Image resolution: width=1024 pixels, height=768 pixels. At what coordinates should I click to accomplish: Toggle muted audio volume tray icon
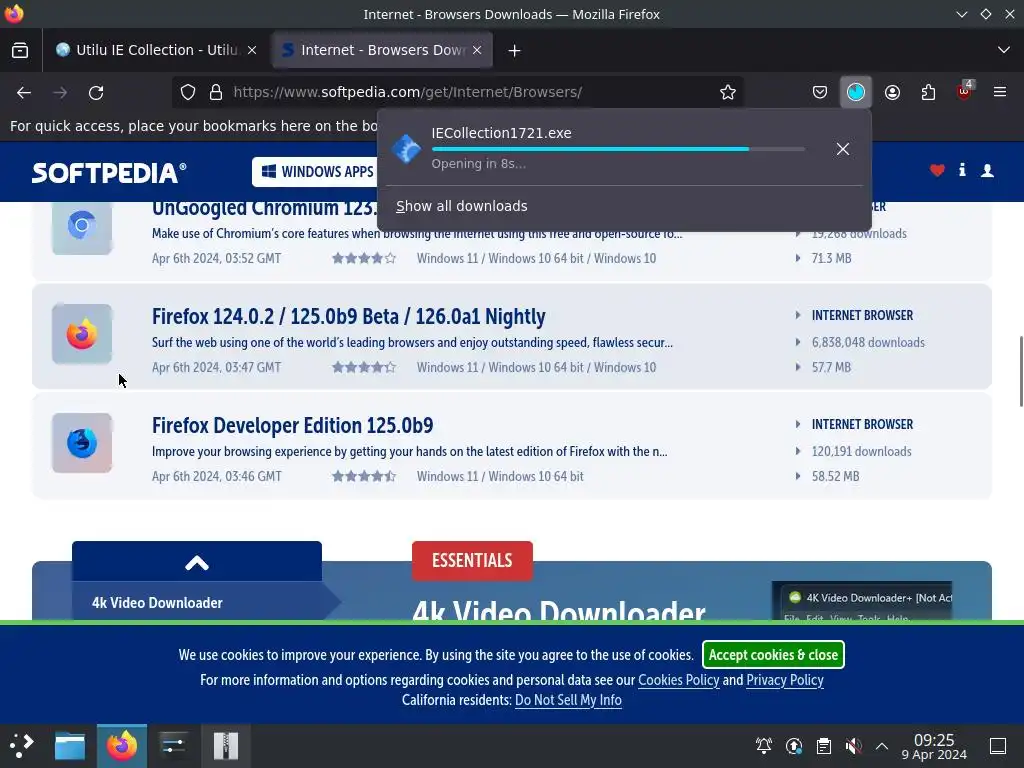pyautogui.click(x=853, y=745)
